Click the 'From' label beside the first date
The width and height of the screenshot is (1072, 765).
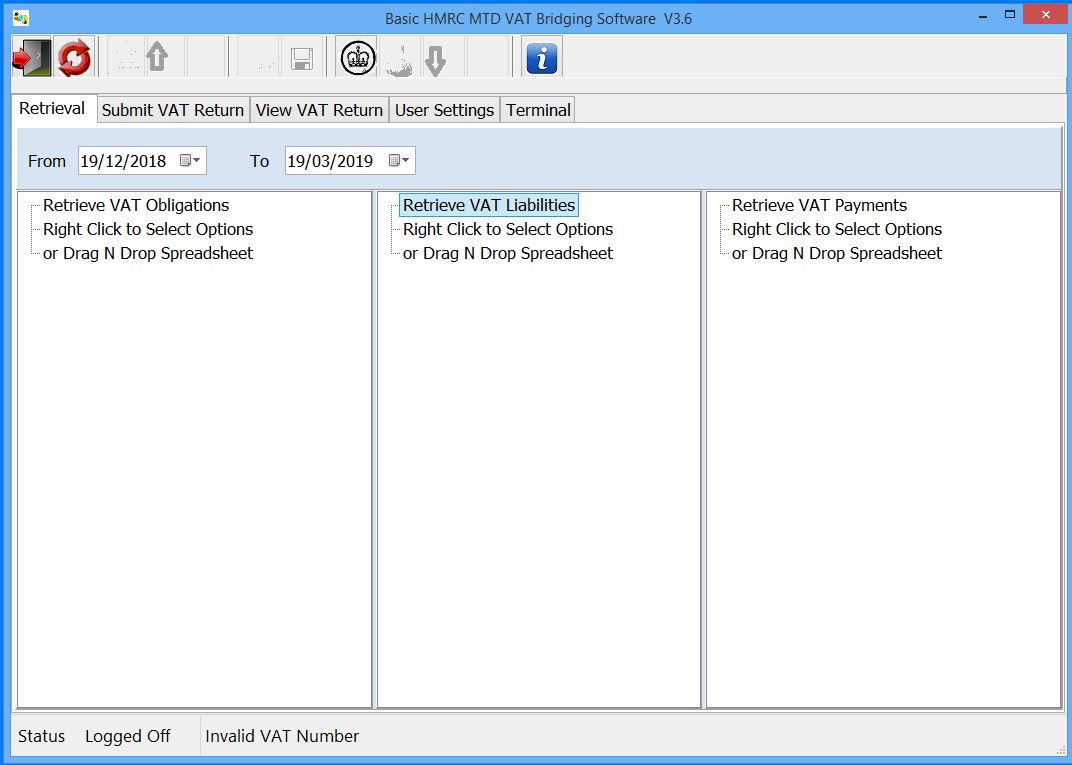coord(46,161)
